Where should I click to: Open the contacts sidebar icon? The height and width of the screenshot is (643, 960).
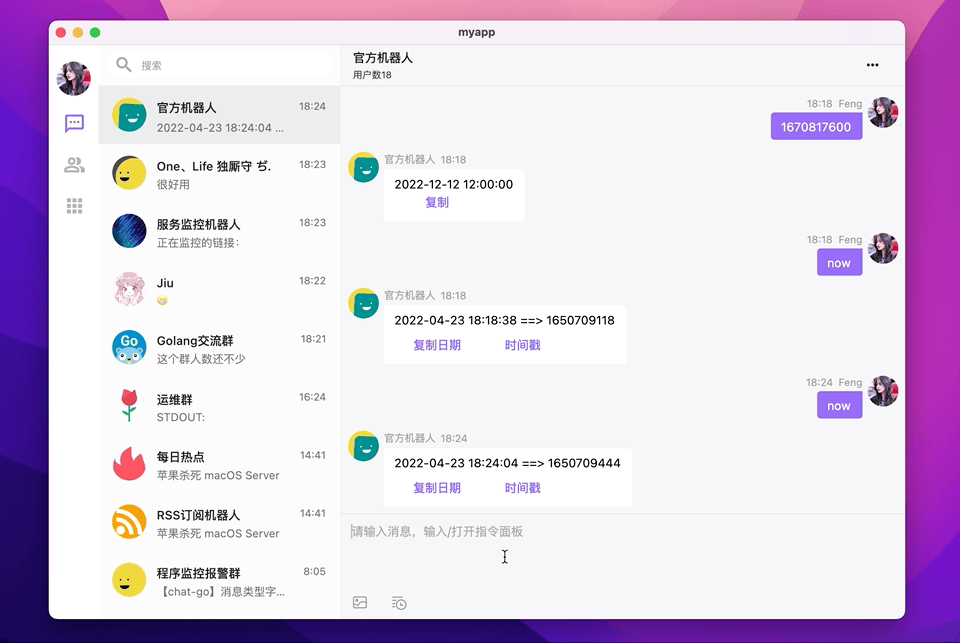[74, 165]
